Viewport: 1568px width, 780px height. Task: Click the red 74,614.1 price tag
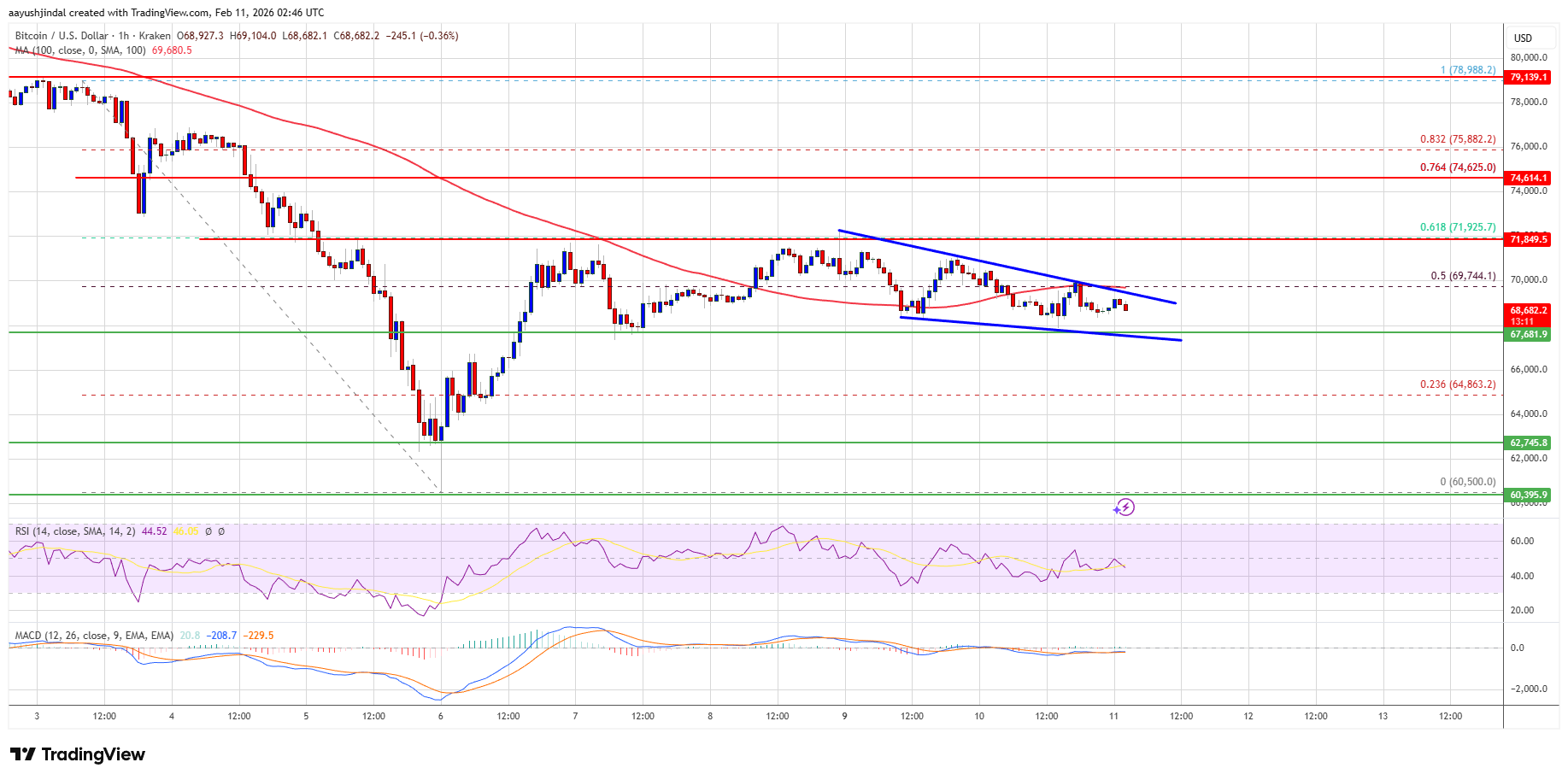tap(1528, 178)
